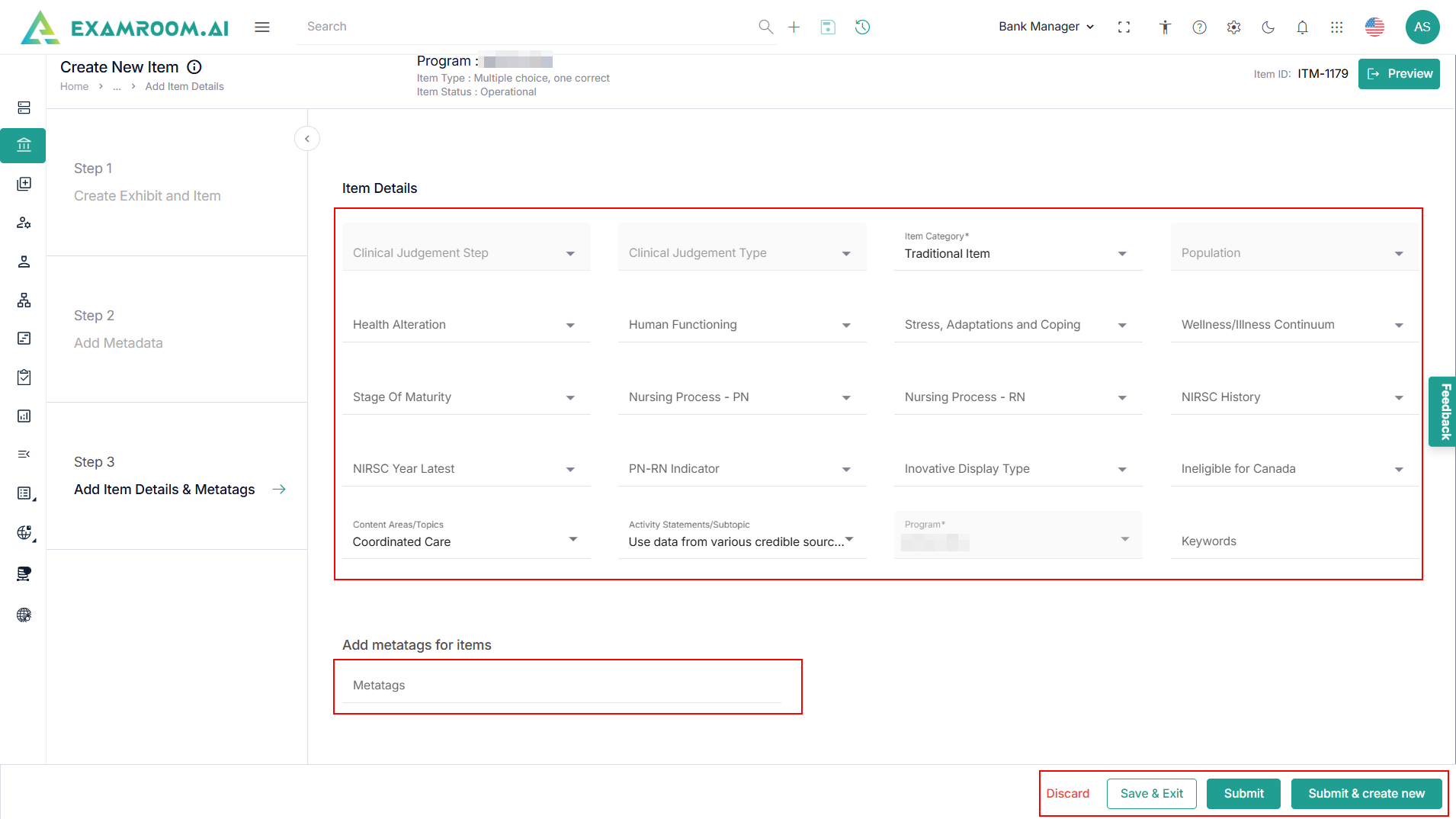Click the Metatags input field
1456x819 pixels.
tap(566, 686)
